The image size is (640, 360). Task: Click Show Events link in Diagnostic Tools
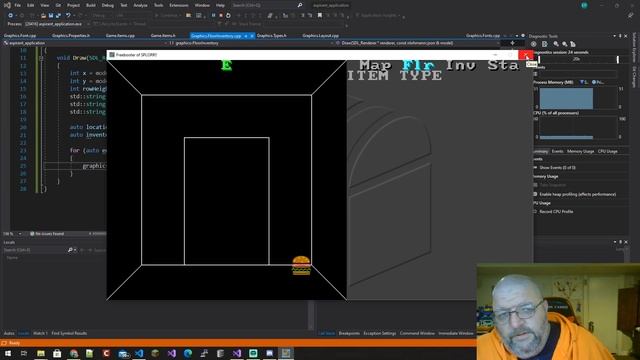click(557, 167)
